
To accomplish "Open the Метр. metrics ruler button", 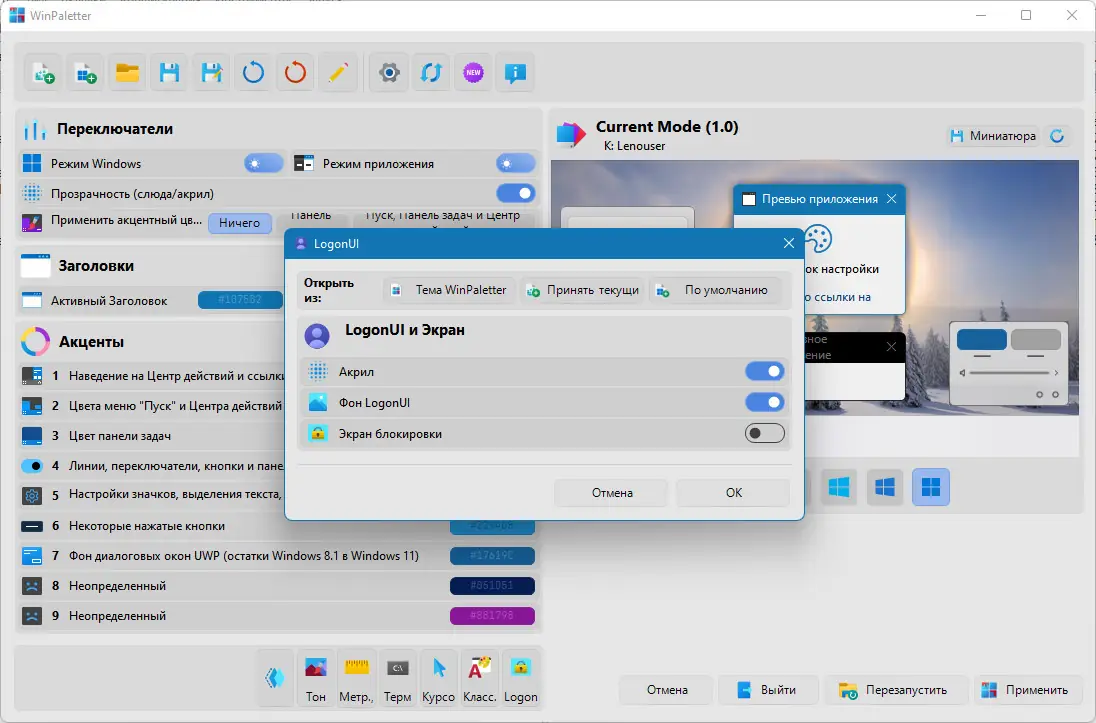I will (356, 678).
